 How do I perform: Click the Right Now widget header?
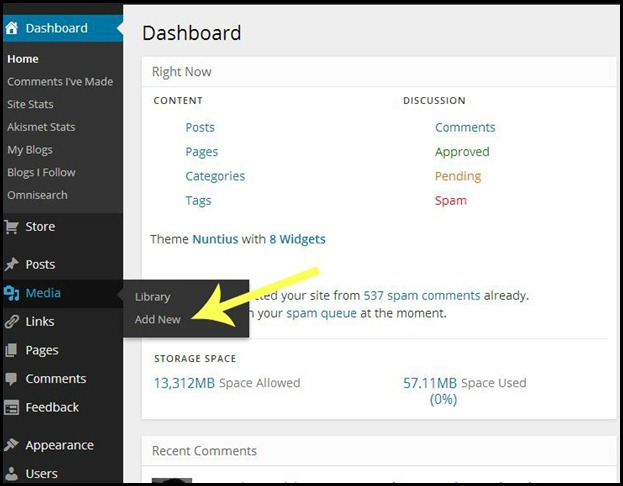(379, 72)
